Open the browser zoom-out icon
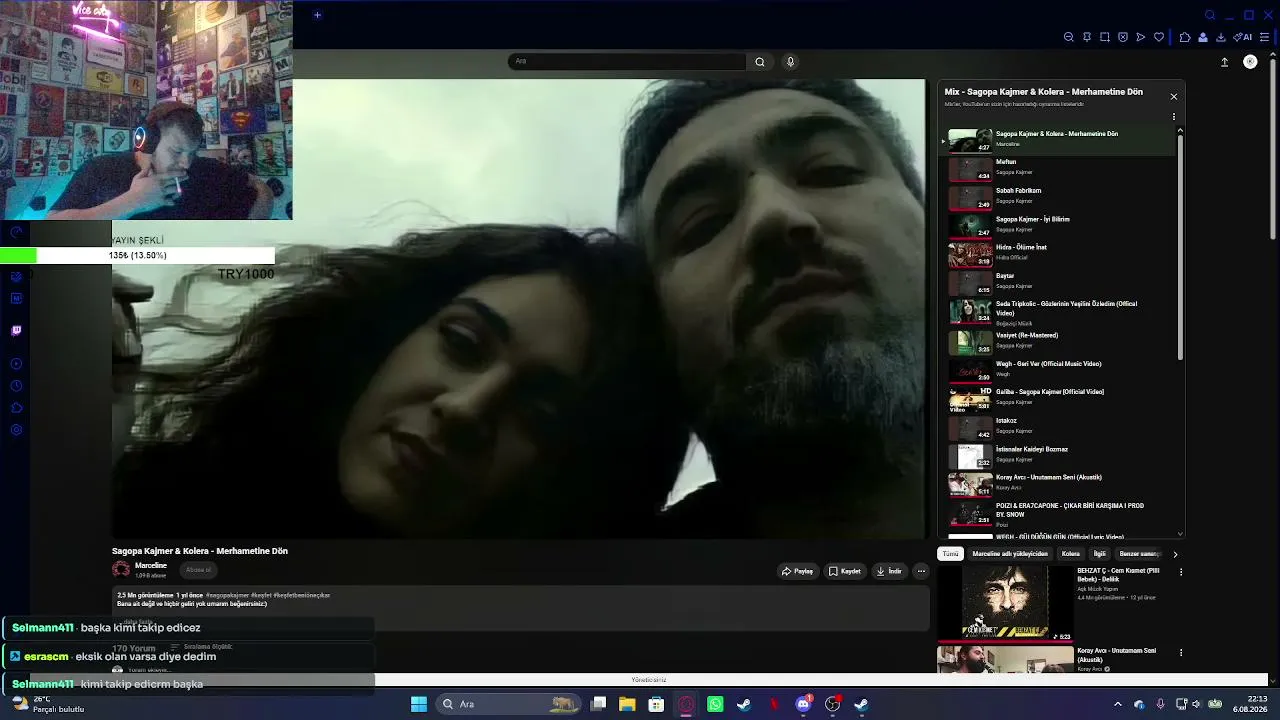This screenshot has width=1280, height=720. pos(1068,37)
